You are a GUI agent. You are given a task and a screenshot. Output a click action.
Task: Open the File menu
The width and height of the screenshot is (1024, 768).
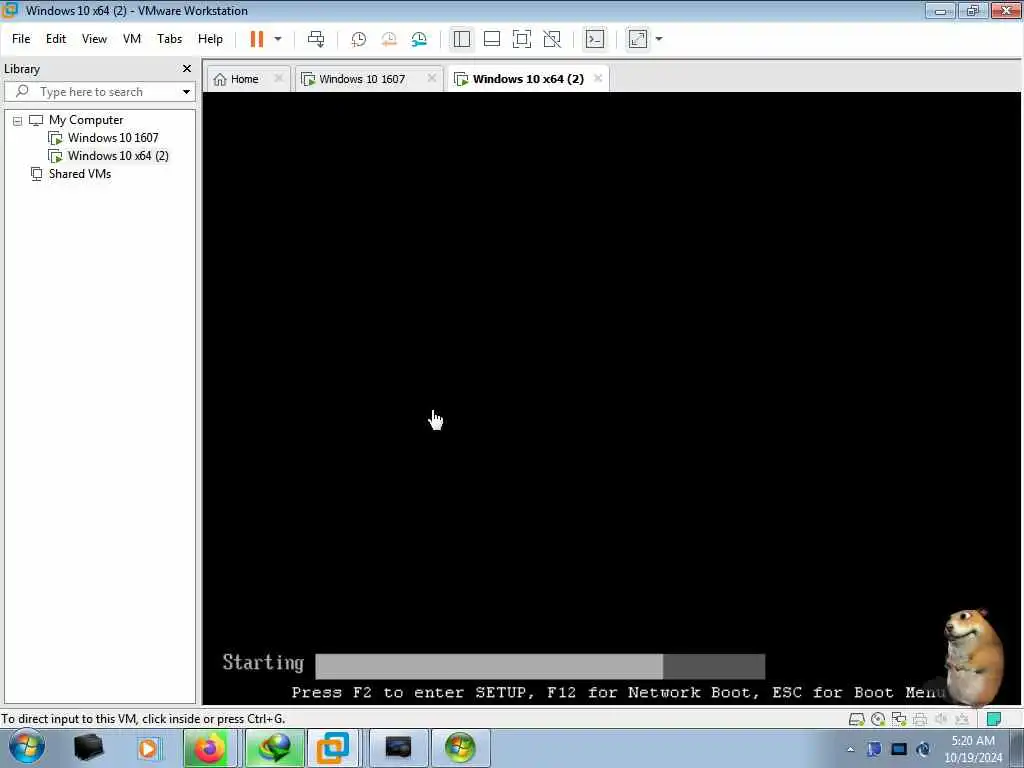tap(21, 39)
